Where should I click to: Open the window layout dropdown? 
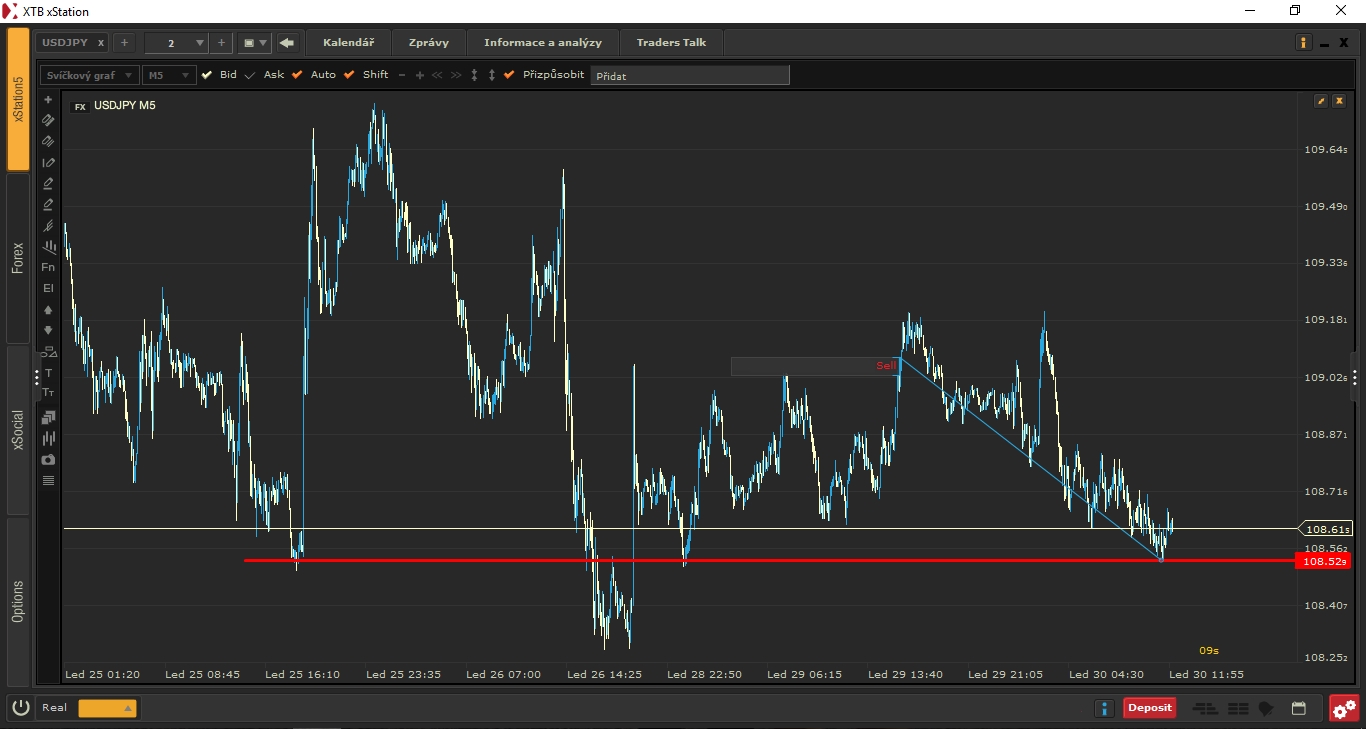255,43
